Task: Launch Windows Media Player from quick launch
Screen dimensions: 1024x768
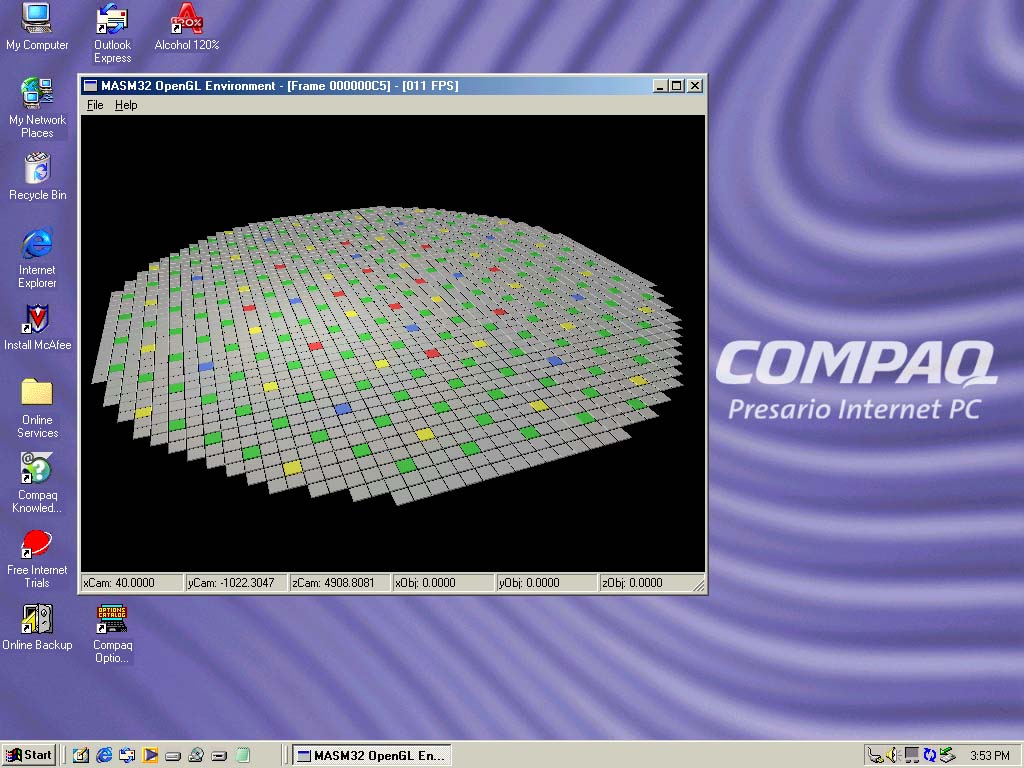Action: pyautogui.click(x=150, y=756)
